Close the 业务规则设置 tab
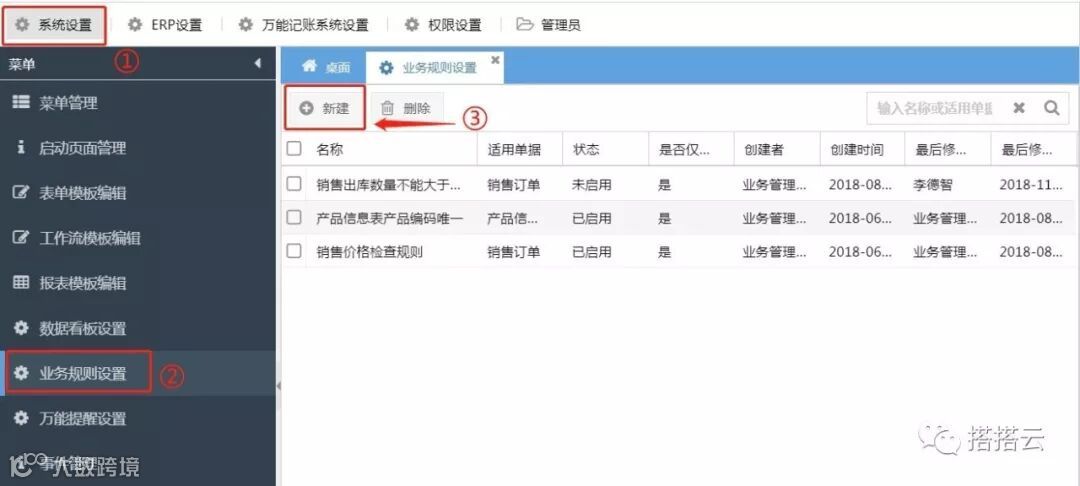Image resolution: width=1080 pixels, height=486 pixels. coord(495,61)
